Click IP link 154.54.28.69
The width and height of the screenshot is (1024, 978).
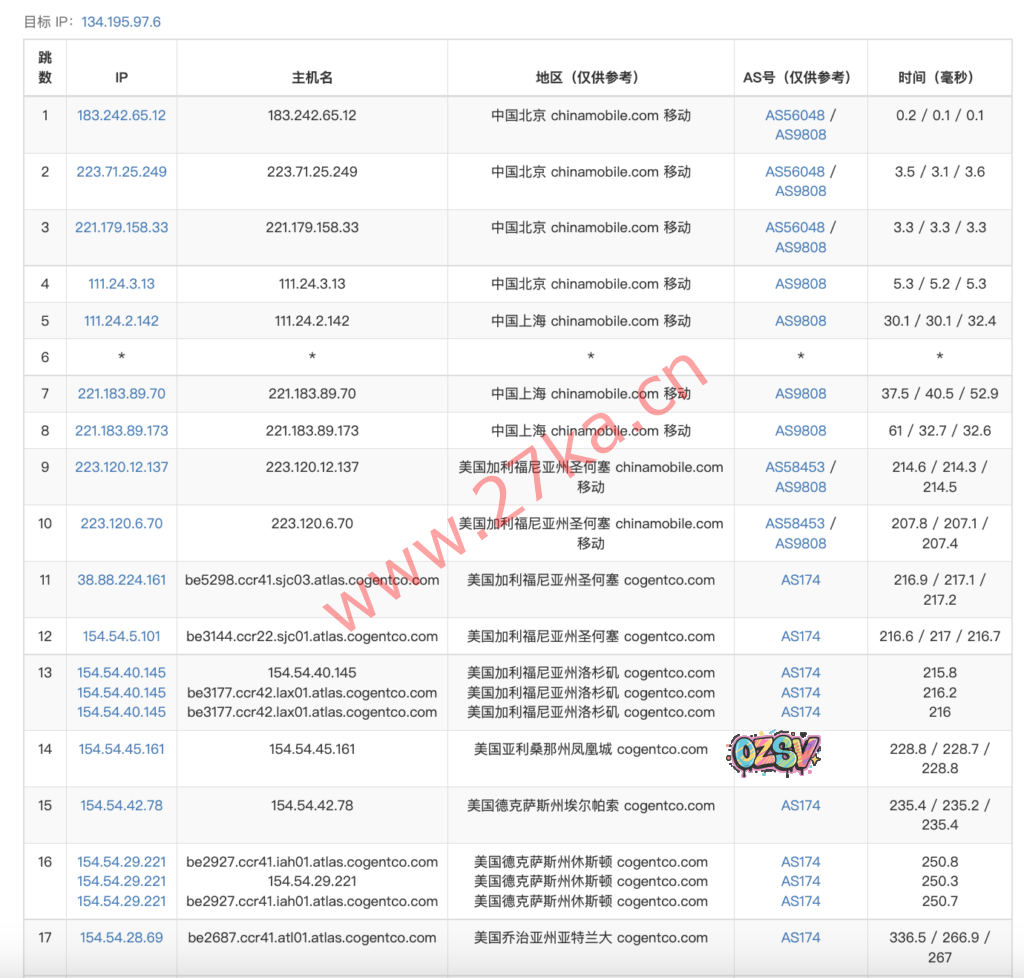(121, 938)
